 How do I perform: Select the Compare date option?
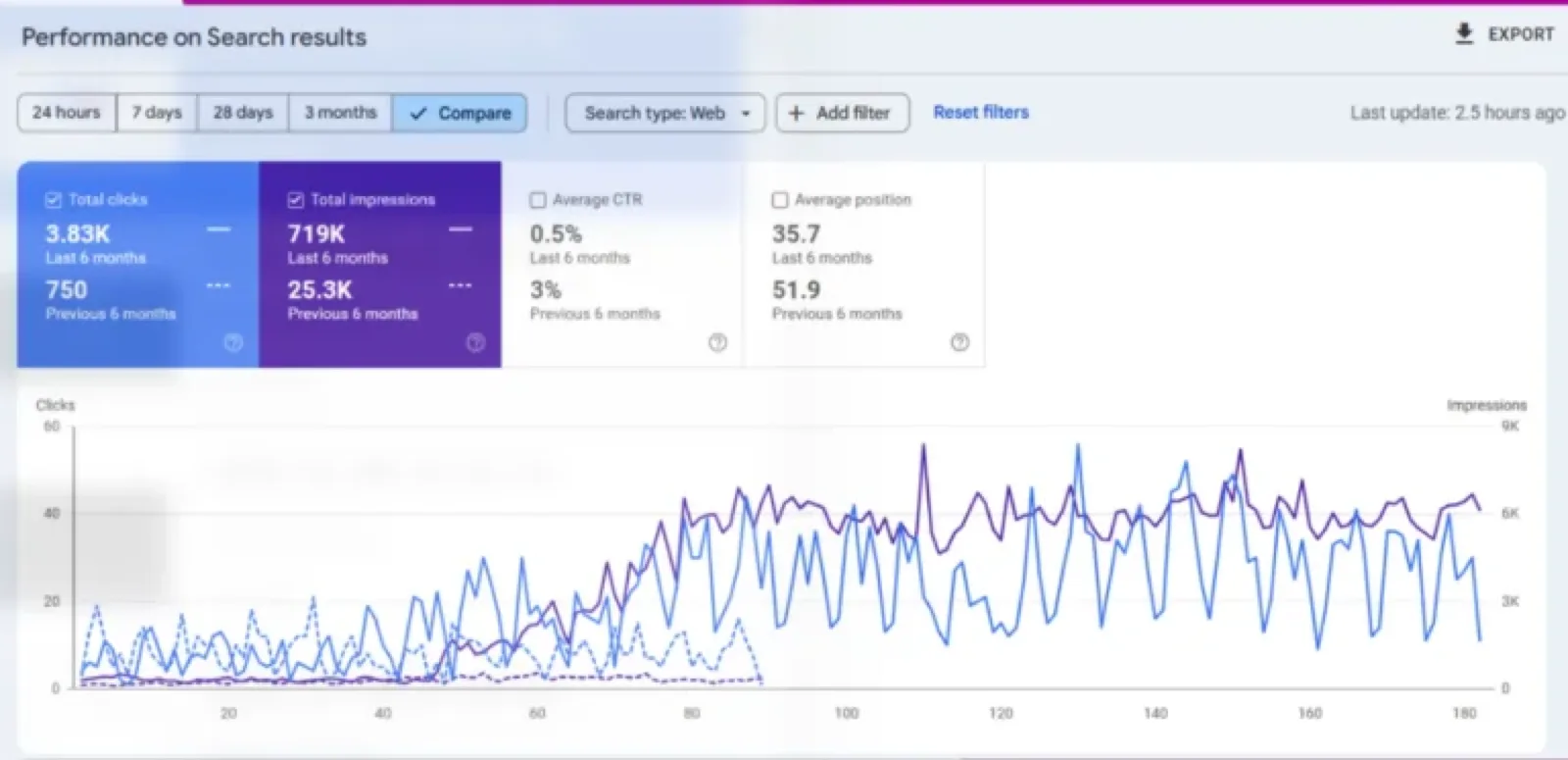pos(460,113)
